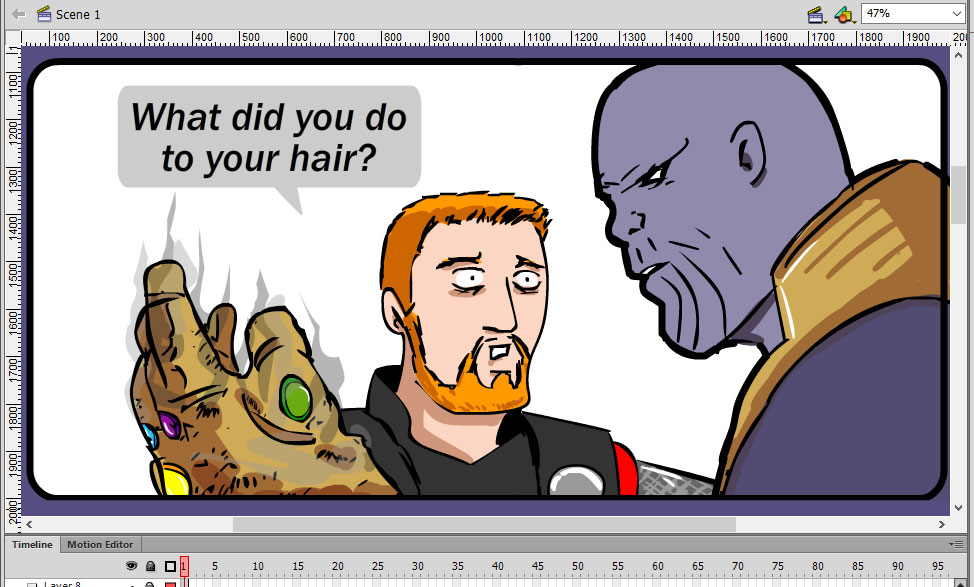
Task: Toggle show or hide all layers eye
Action: click(131, 566)
